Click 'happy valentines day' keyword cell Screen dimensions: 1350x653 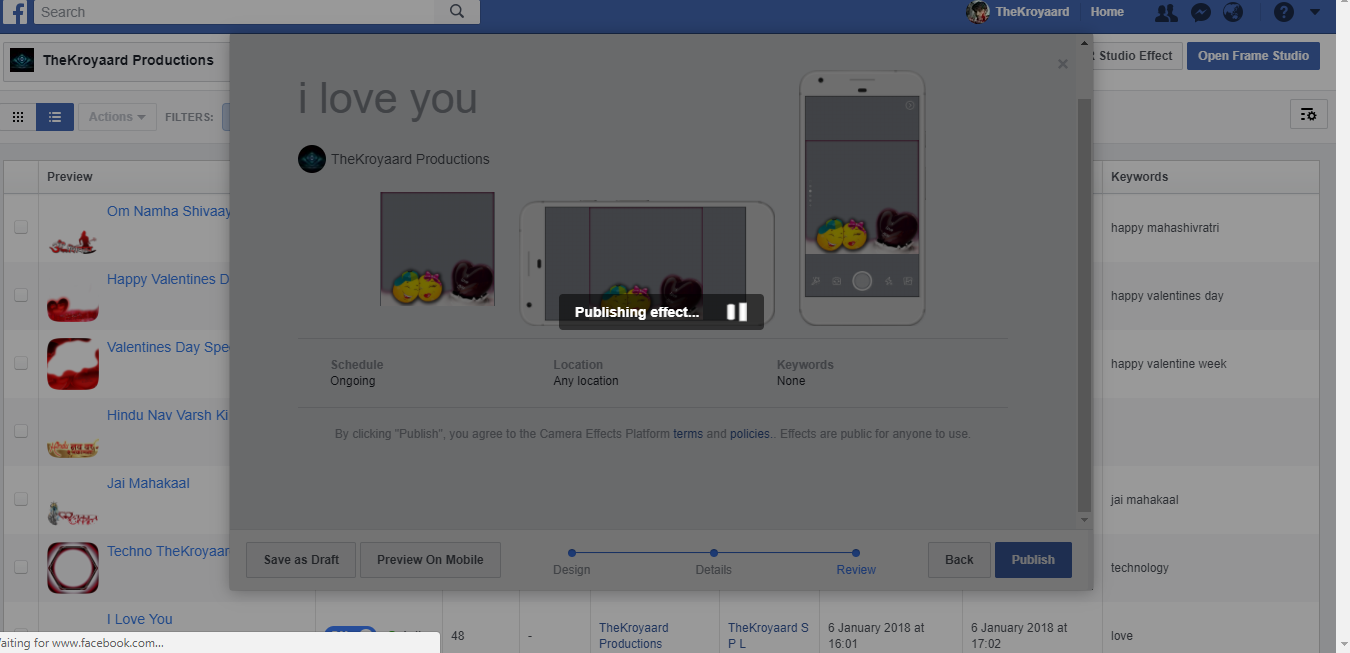coord(1167,296)
